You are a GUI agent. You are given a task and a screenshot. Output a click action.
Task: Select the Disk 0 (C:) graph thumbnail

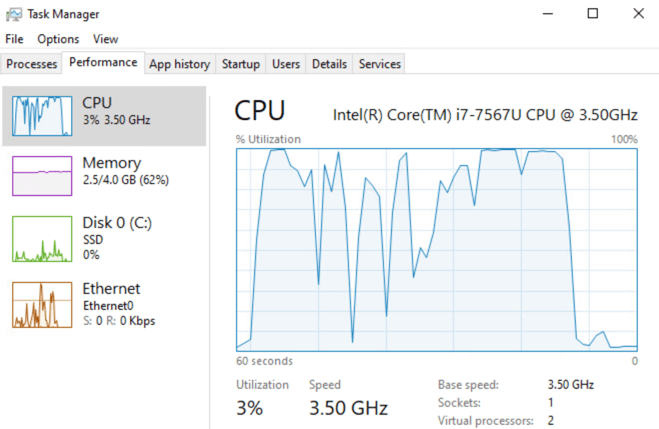41,240
